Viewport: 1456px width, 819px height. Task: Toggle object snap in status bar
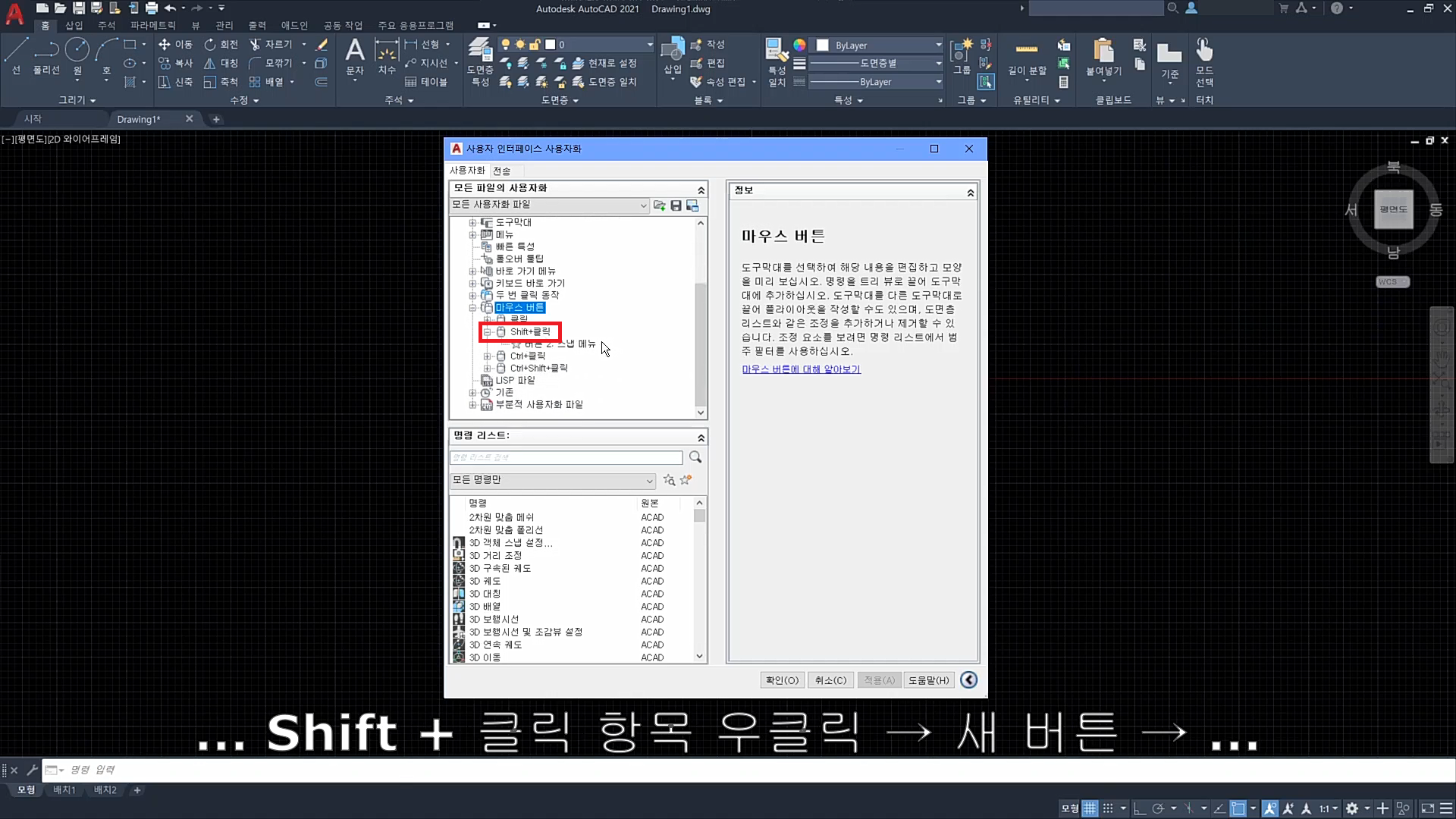[1238, 808]
